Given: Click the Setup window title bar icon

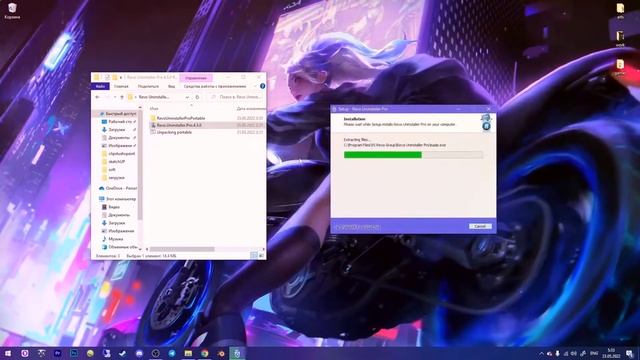Looking at the screenshot, I should 334,109.
